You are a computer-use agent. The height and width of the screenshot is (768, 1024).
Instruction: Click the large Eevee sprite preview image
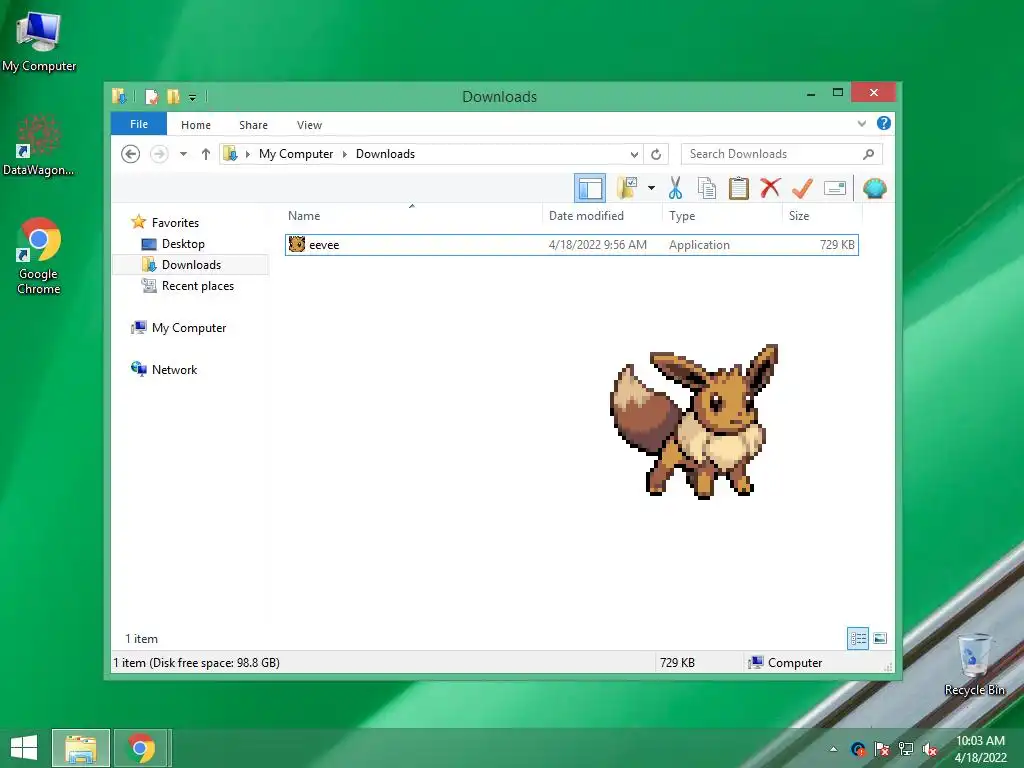coord(694,421)
